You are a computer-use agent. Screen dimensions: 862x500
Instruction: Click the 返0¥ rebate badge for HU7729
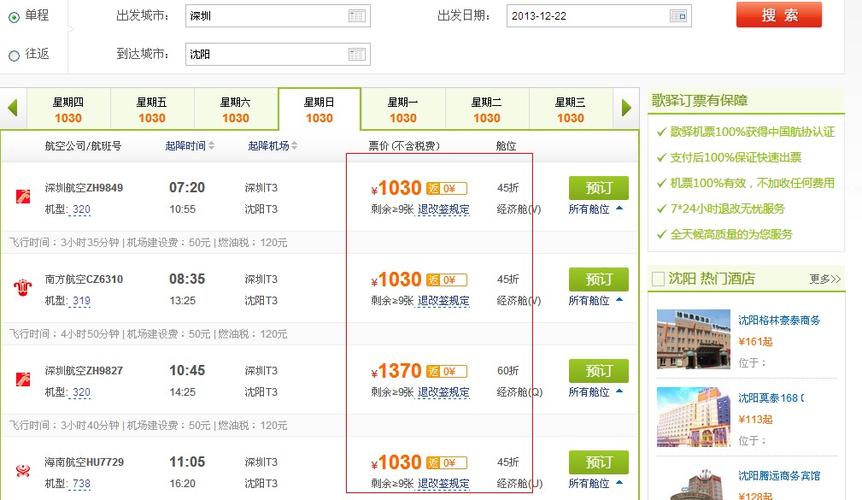(447, 463)
